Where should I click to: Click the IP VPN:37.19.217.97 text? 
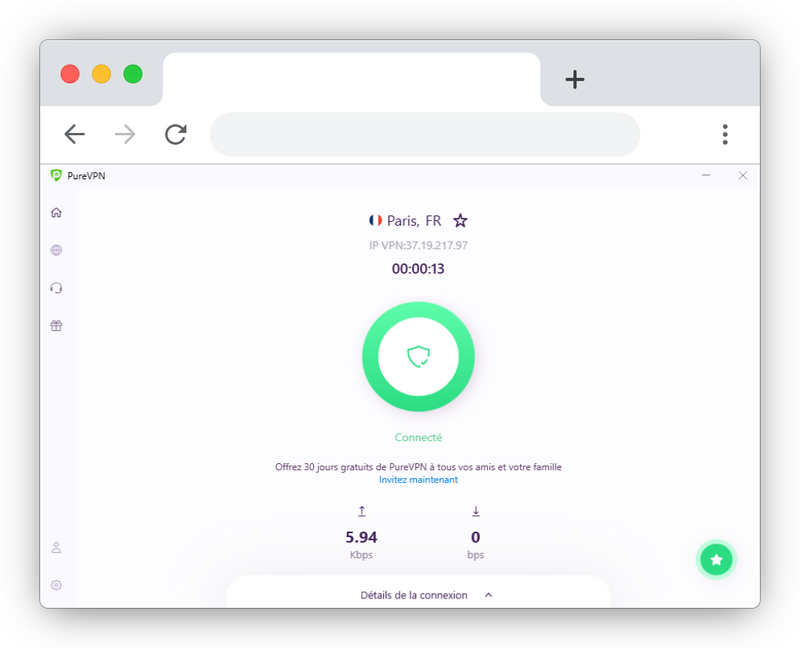(x=418, y=245)
